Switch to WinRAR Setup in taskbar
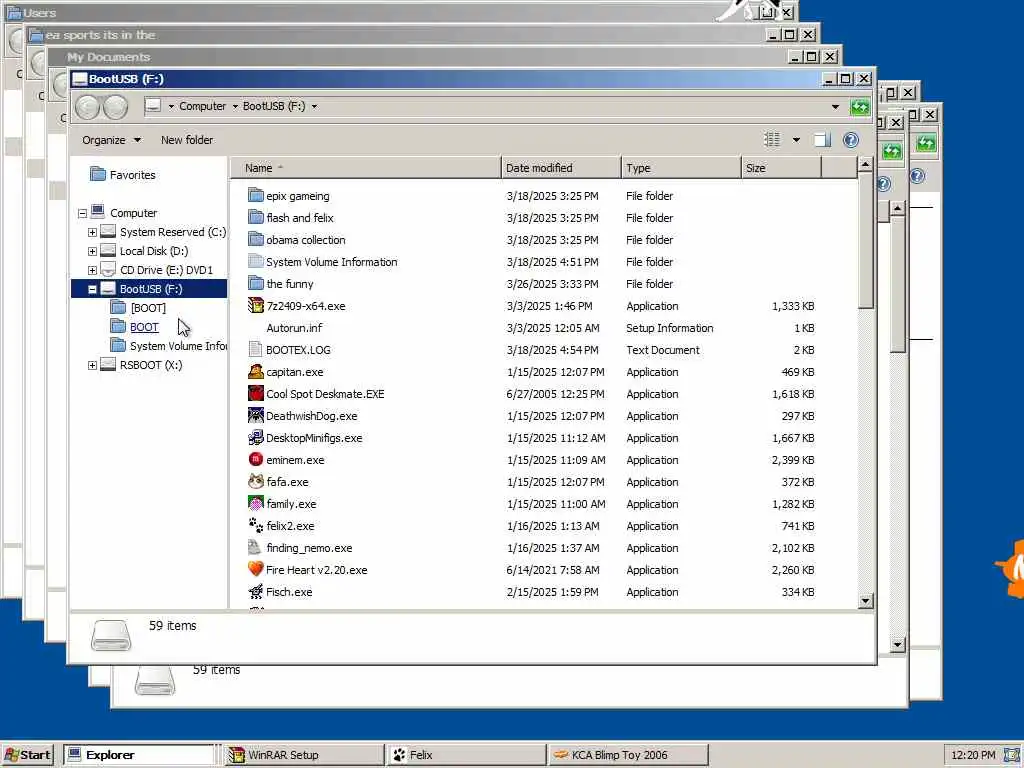Screen dimensions: 1024x768 click(304, 755)
